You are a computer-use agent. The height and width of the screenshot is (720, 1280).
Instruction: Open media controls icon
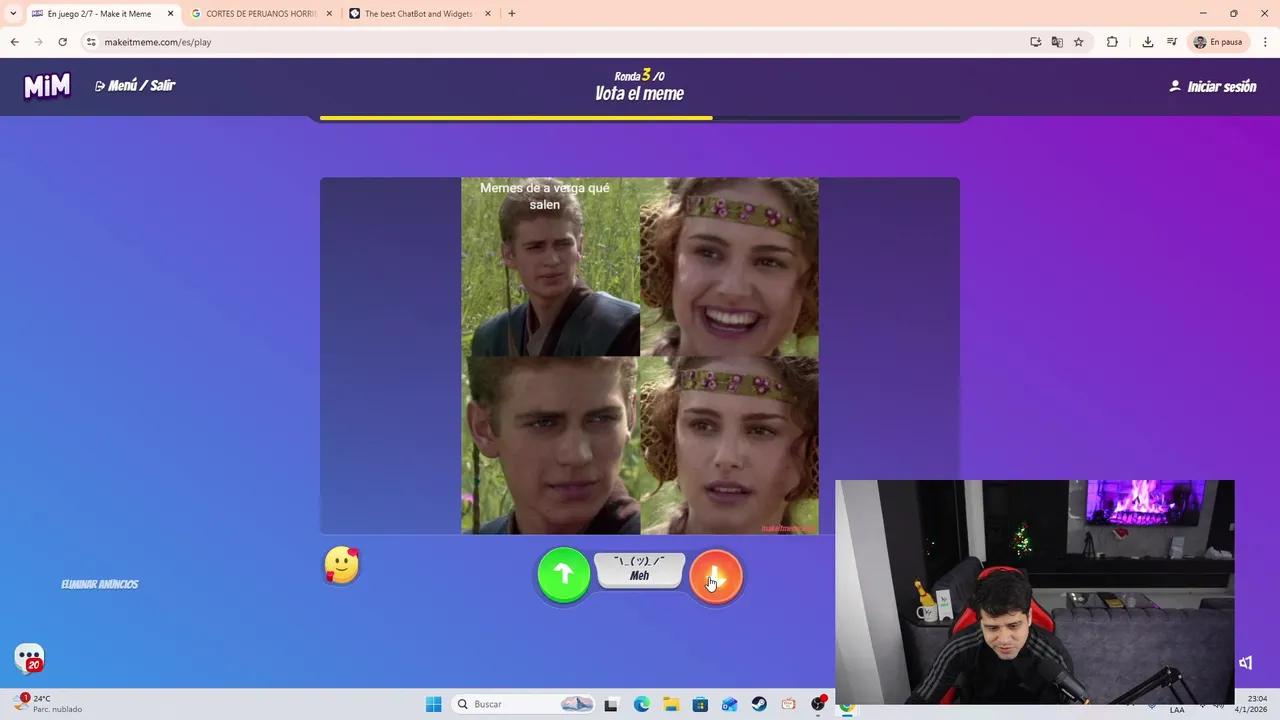(1172, 42)
